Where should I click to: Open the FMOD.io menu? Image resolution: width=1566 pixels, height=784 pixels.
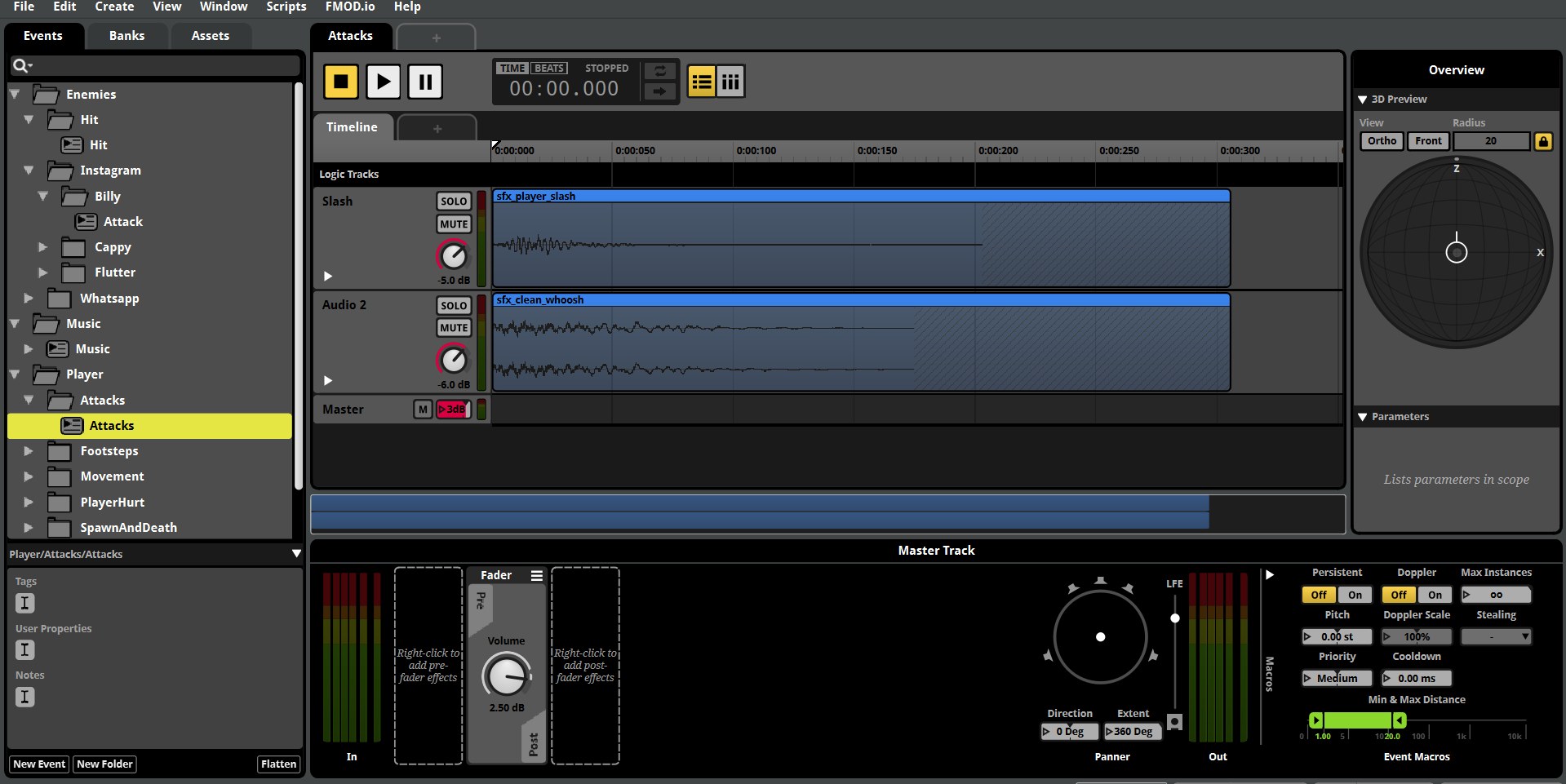click(350, 7)
